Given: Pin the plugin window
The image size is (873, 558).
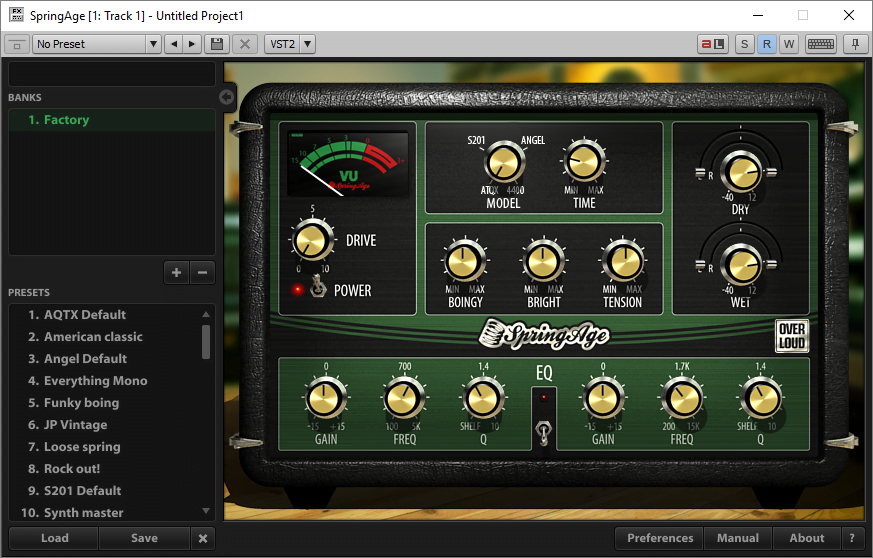Looking at the screenshot, I should pos(855,44).
